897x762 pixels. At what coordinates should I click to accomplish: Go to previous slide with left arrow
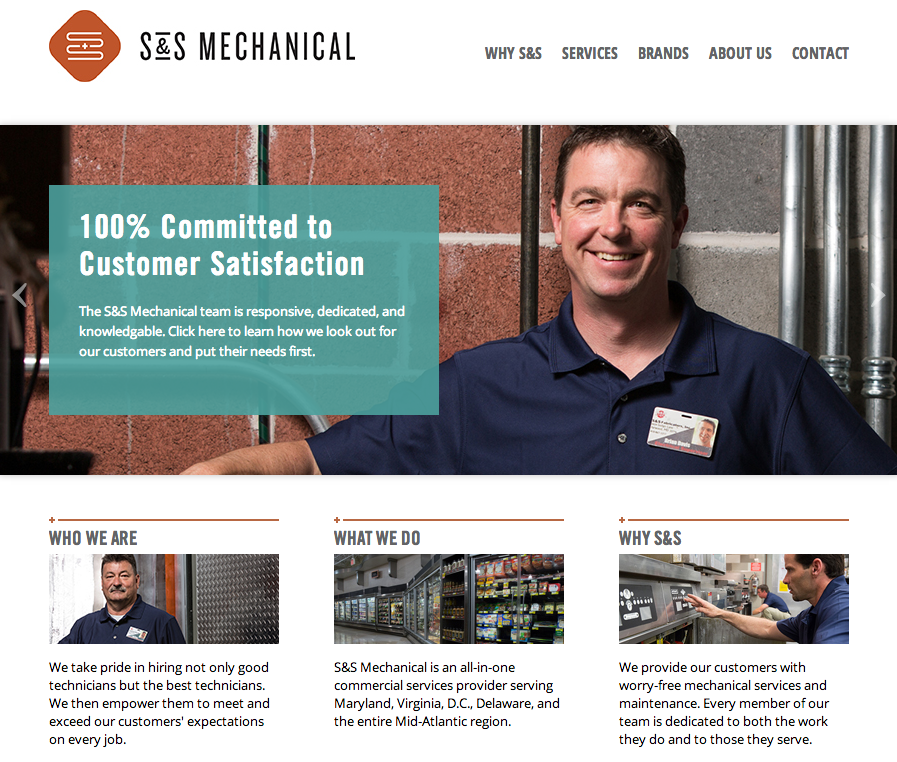[19, 295]
